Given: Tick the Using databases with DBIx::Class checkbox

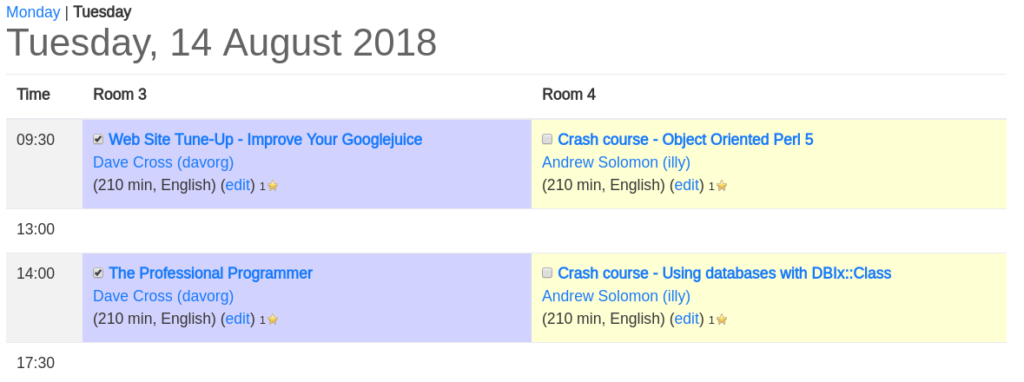Looking at the screenshot, I should pos(547,273).
